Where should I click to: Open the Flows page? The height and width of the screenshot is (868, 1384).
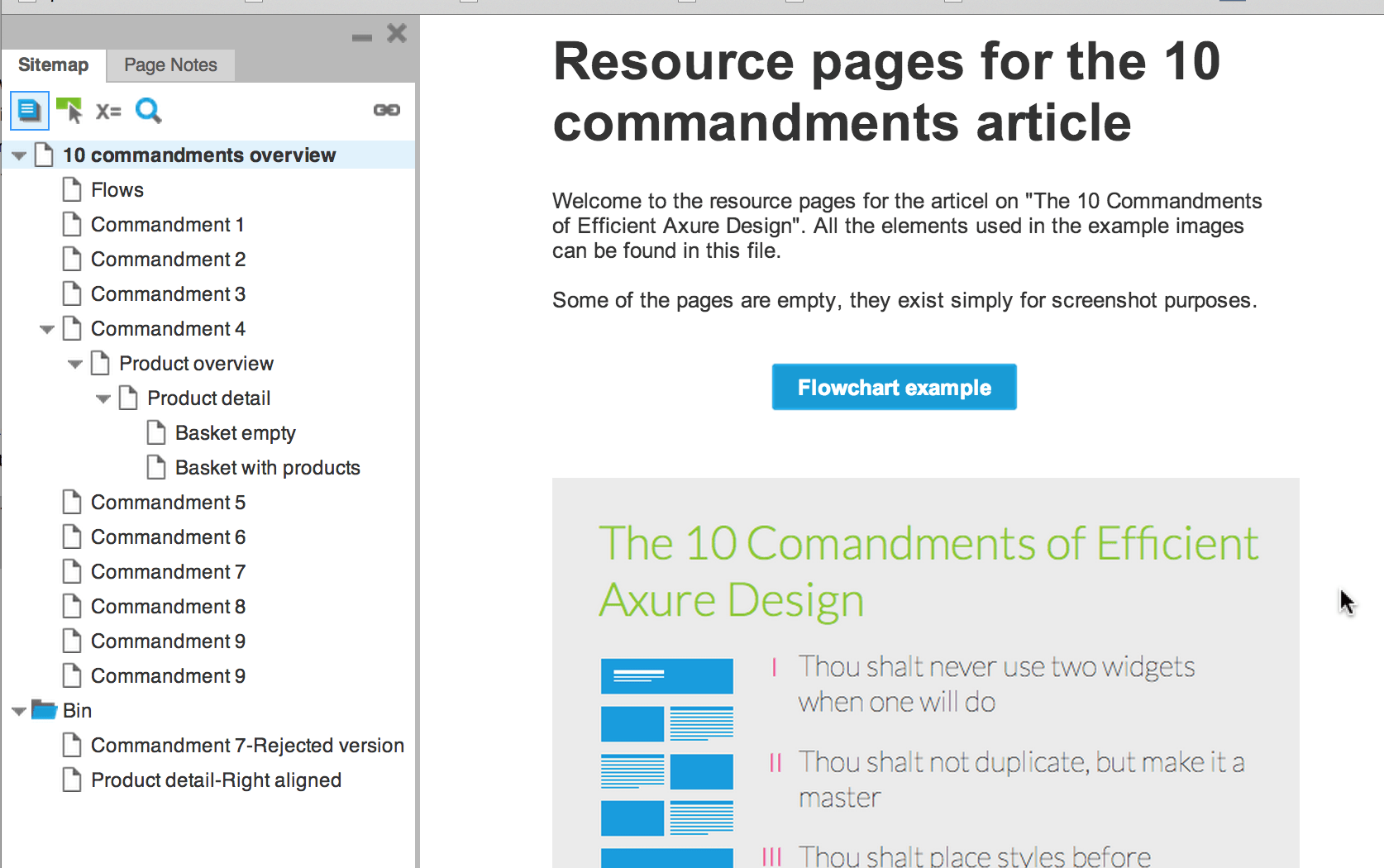click(x=117, y=190)
